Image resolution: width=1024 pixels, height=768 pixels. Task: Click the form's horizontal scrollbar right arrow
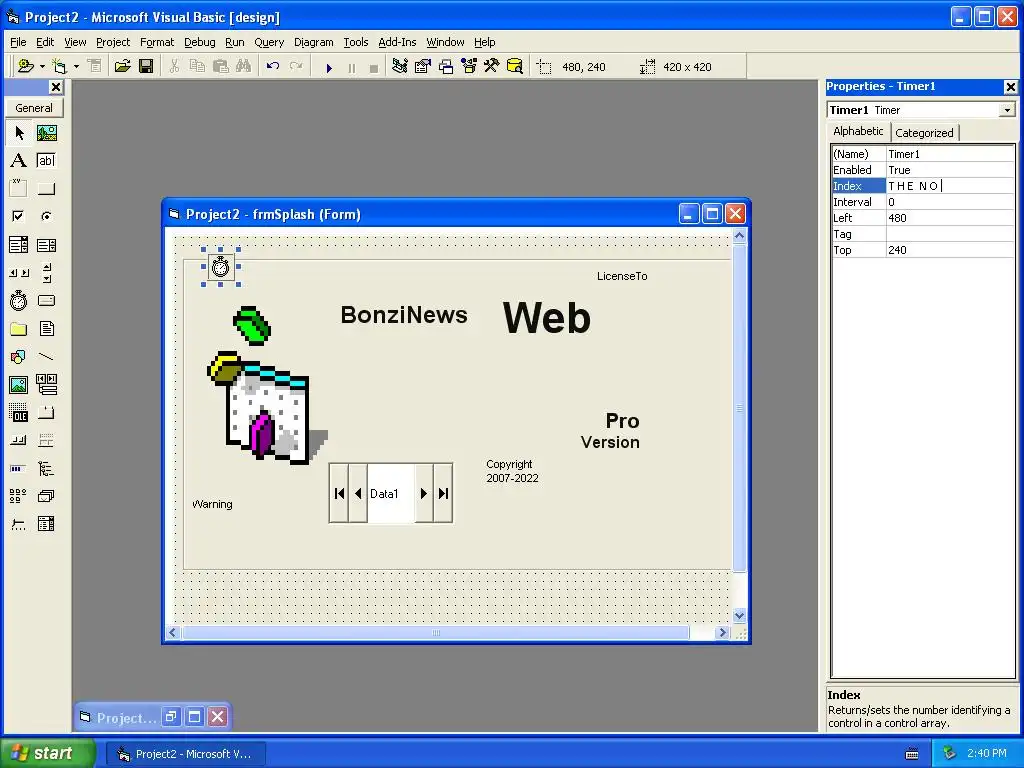[722, 632]
